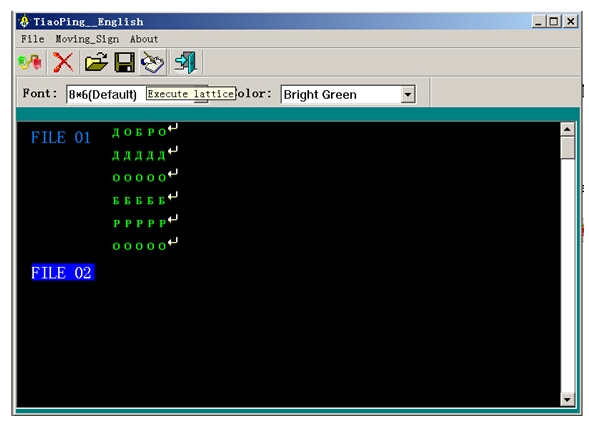Viewport: 589px width, 429px height.
Task: Click the TiaoPing title bar application icon
Action: click(x=24, y=21)
